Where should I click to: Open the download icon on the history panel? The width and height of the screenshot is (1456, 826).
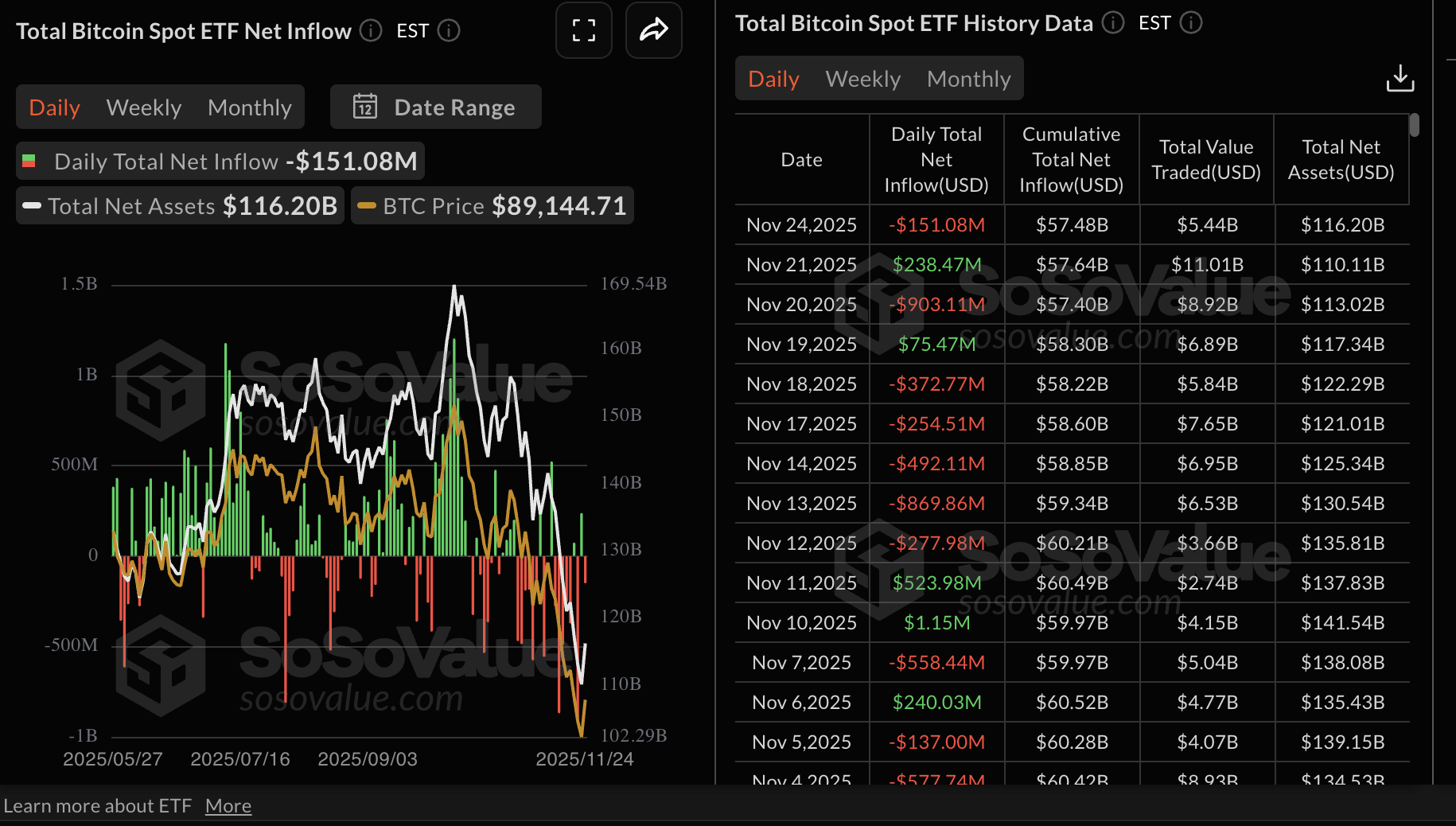pos(1400,78)
